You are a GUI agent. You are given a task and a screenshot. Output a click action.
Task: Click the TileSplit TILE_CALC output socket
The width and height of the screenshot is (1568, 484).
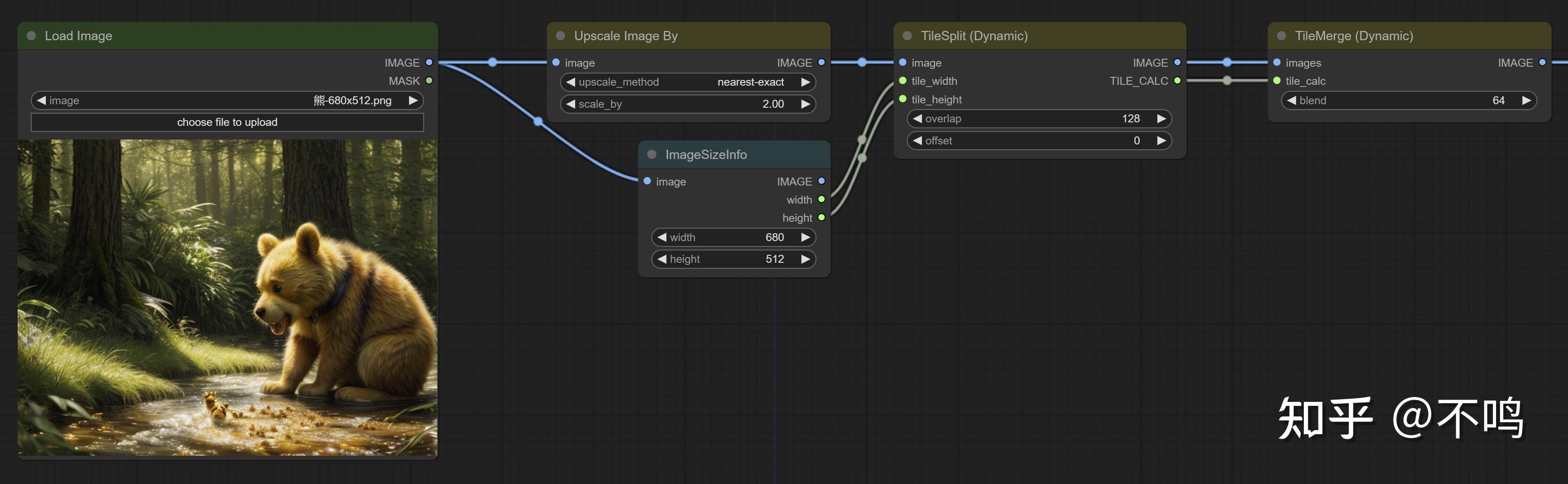click(x=1177, y=80)
